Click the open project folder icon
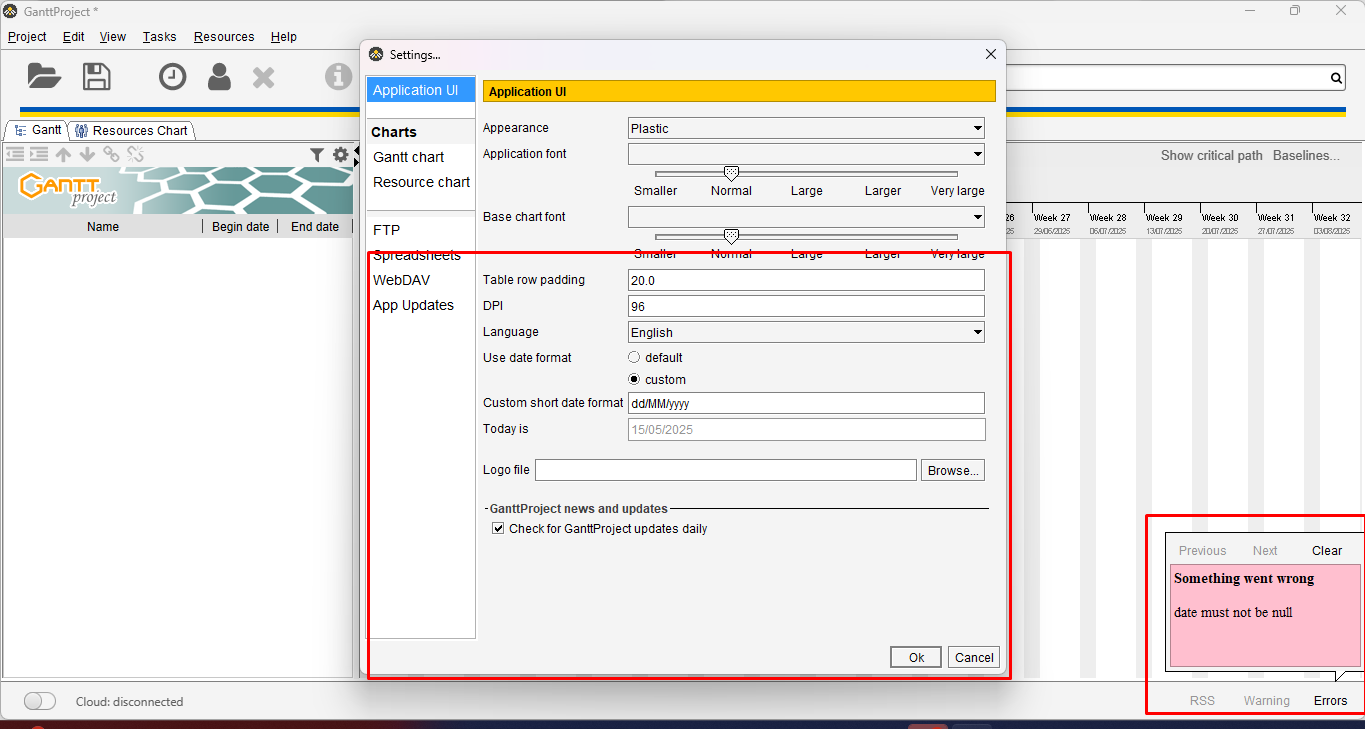This screenshot has height=729, width=1365. [44, 76]
